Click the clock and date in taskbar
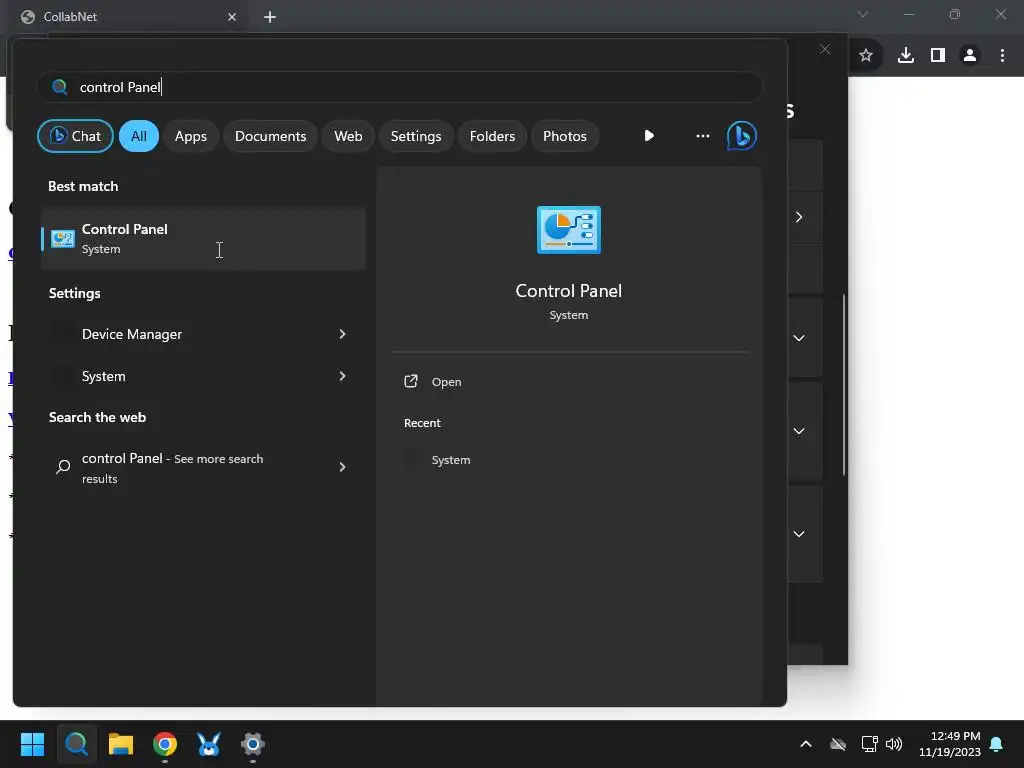This screenshot has height=768, width=1024. tap(950, 744)
